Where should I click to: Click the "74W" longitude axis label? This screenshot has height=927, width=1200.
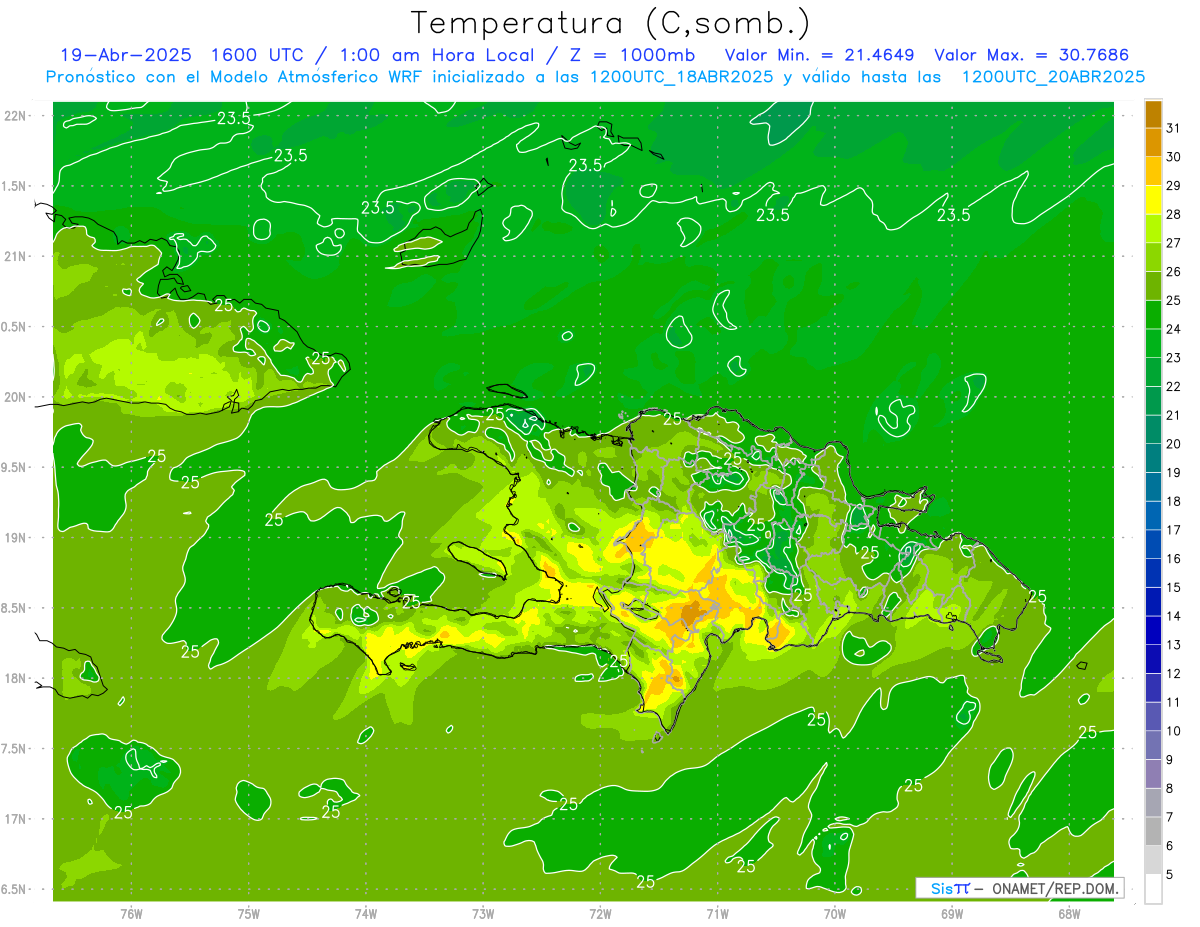366,915
